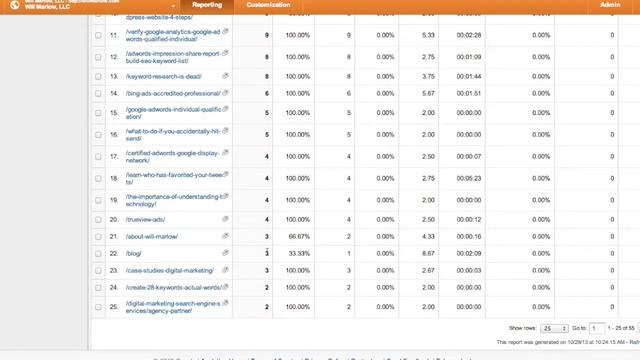Click the '1 - 25 of 55' pagination text
640x360 pixels.
point(621,328)
